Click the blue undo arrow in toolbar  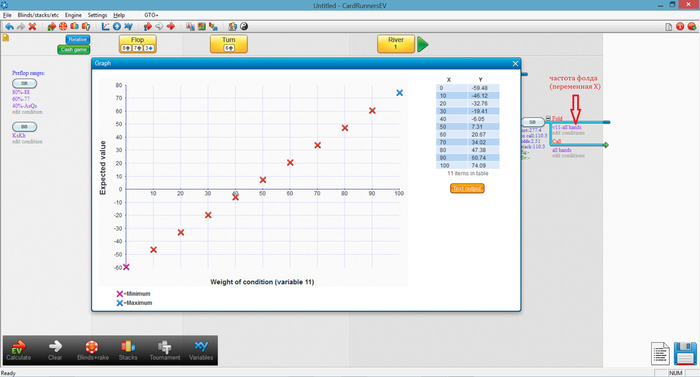[x=9, y=27]
